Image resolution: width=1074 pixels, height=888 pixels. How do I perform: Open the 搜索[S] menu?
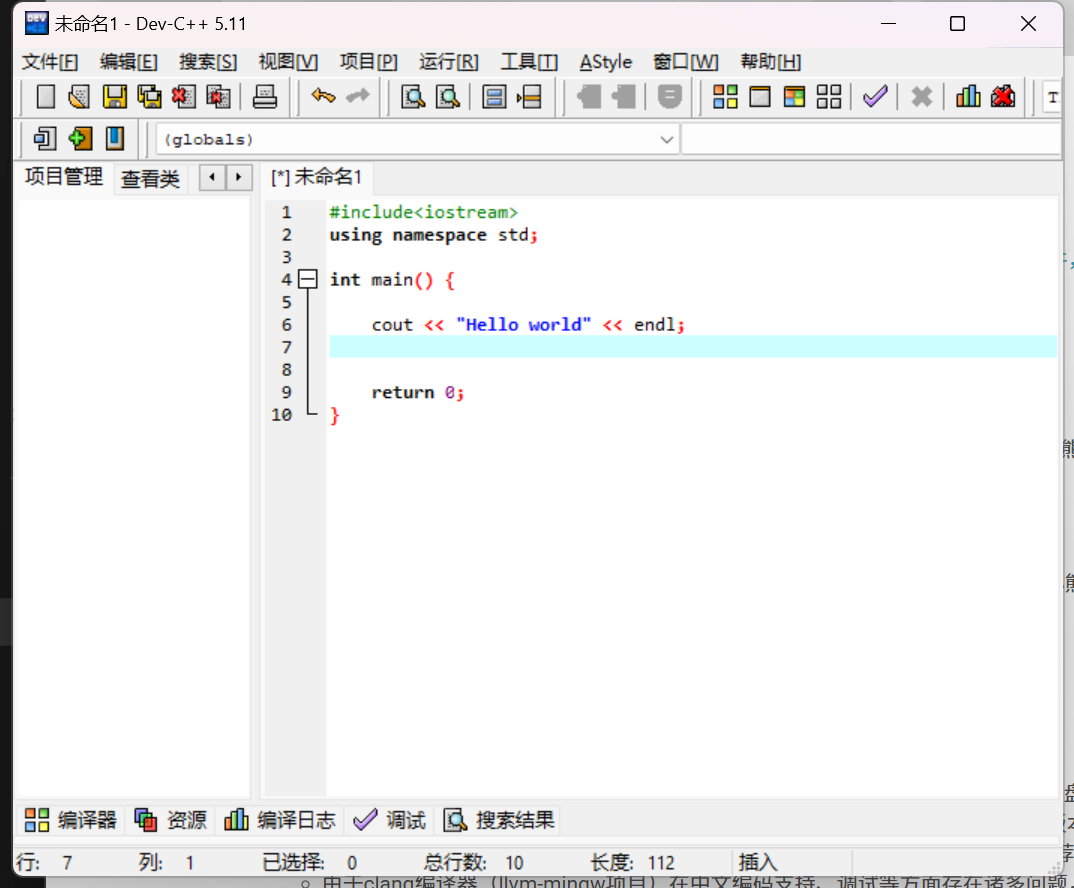[208, 62]
